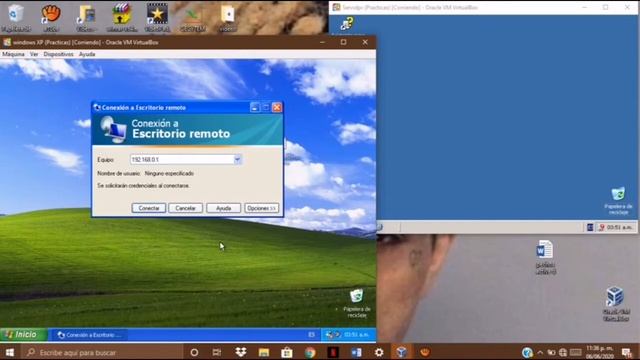Click the XP tray clock 03:51 a.m.
The height and width of the screenshot is (360, 640).
tap(356, 335)
